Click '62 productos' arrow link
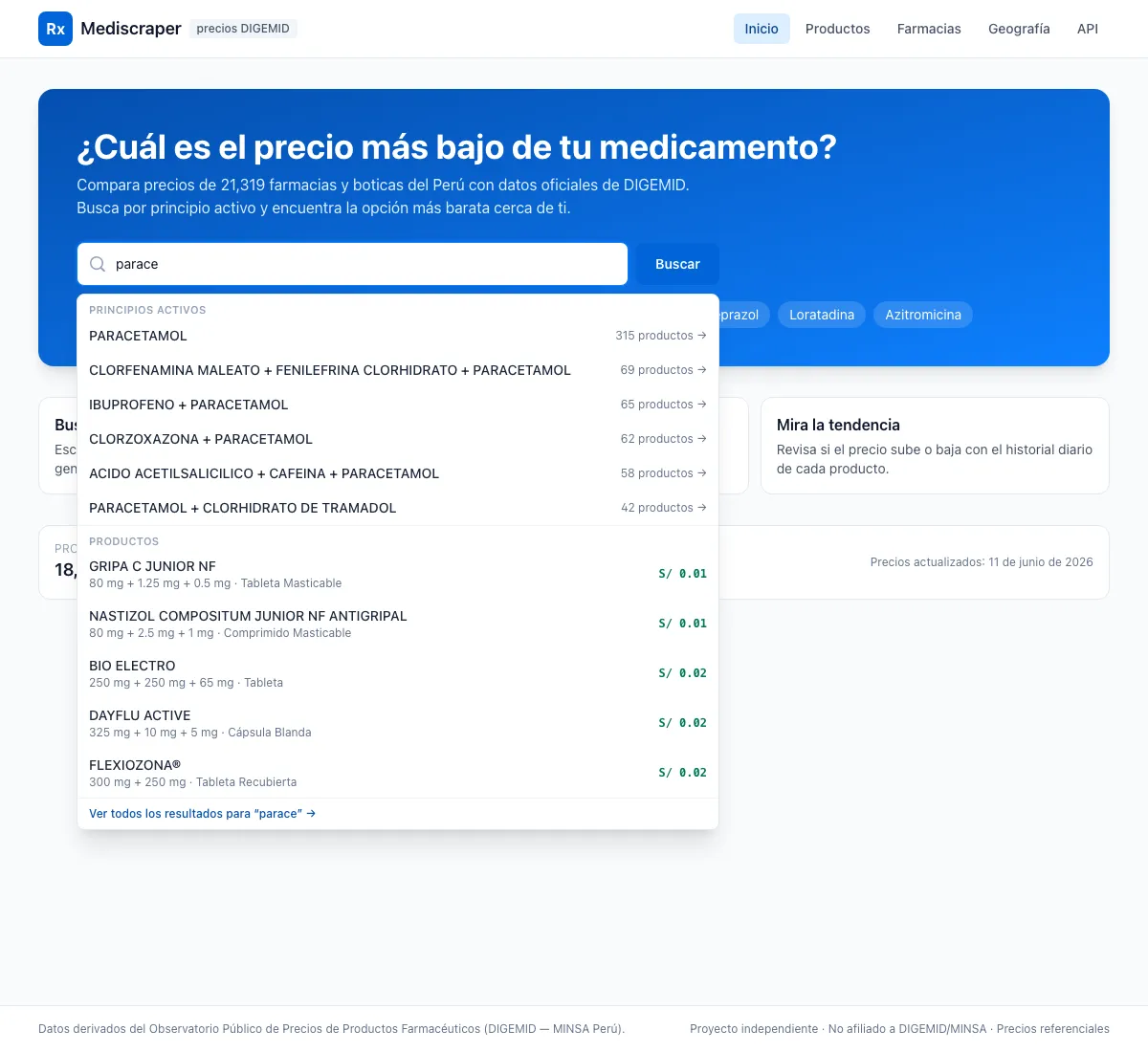 (x=663, y=439)
